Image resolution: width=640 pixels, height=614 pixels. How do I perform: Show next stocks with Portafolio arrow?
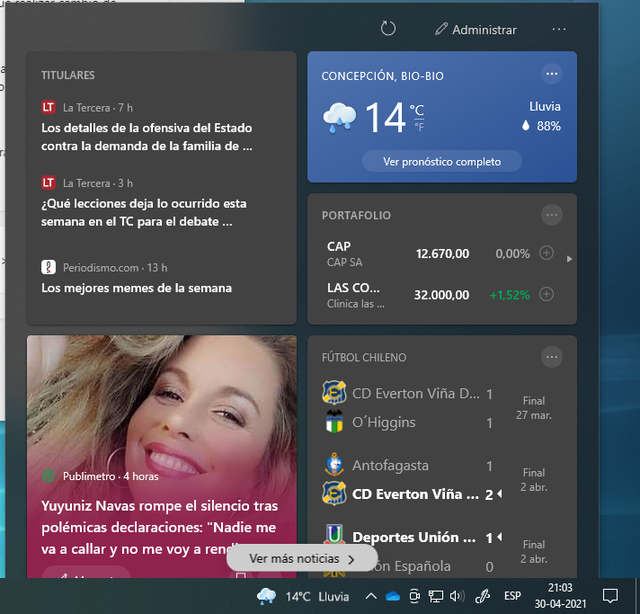pos(569,259)
